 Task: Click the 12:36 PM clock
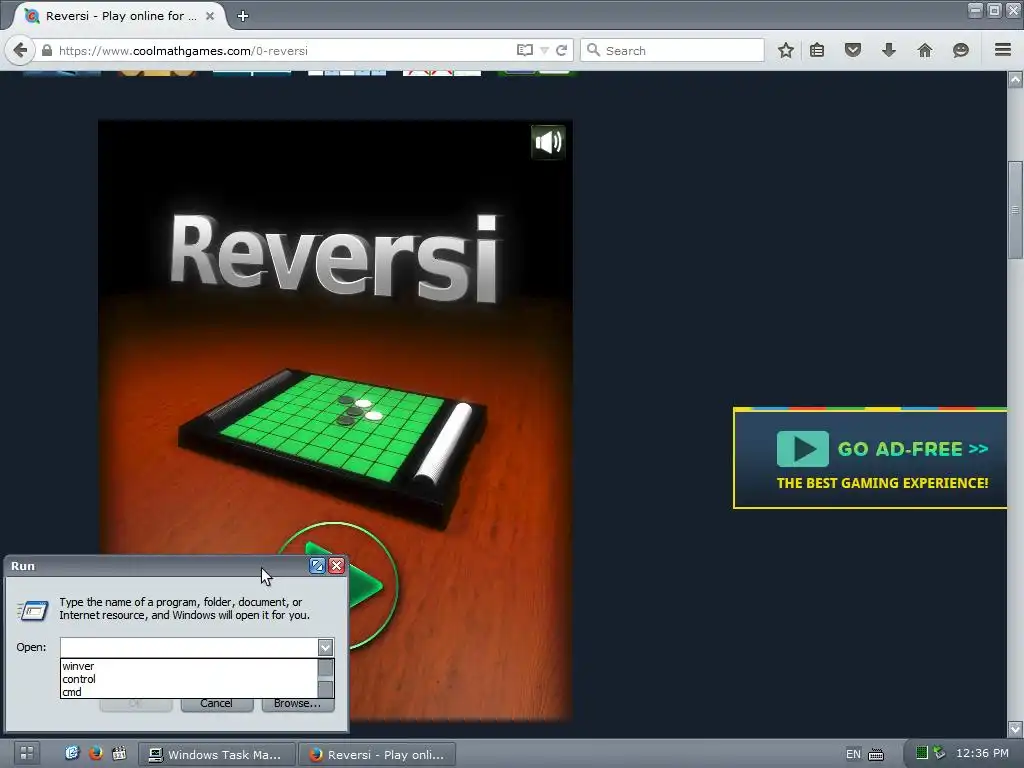tap(982, 753)
